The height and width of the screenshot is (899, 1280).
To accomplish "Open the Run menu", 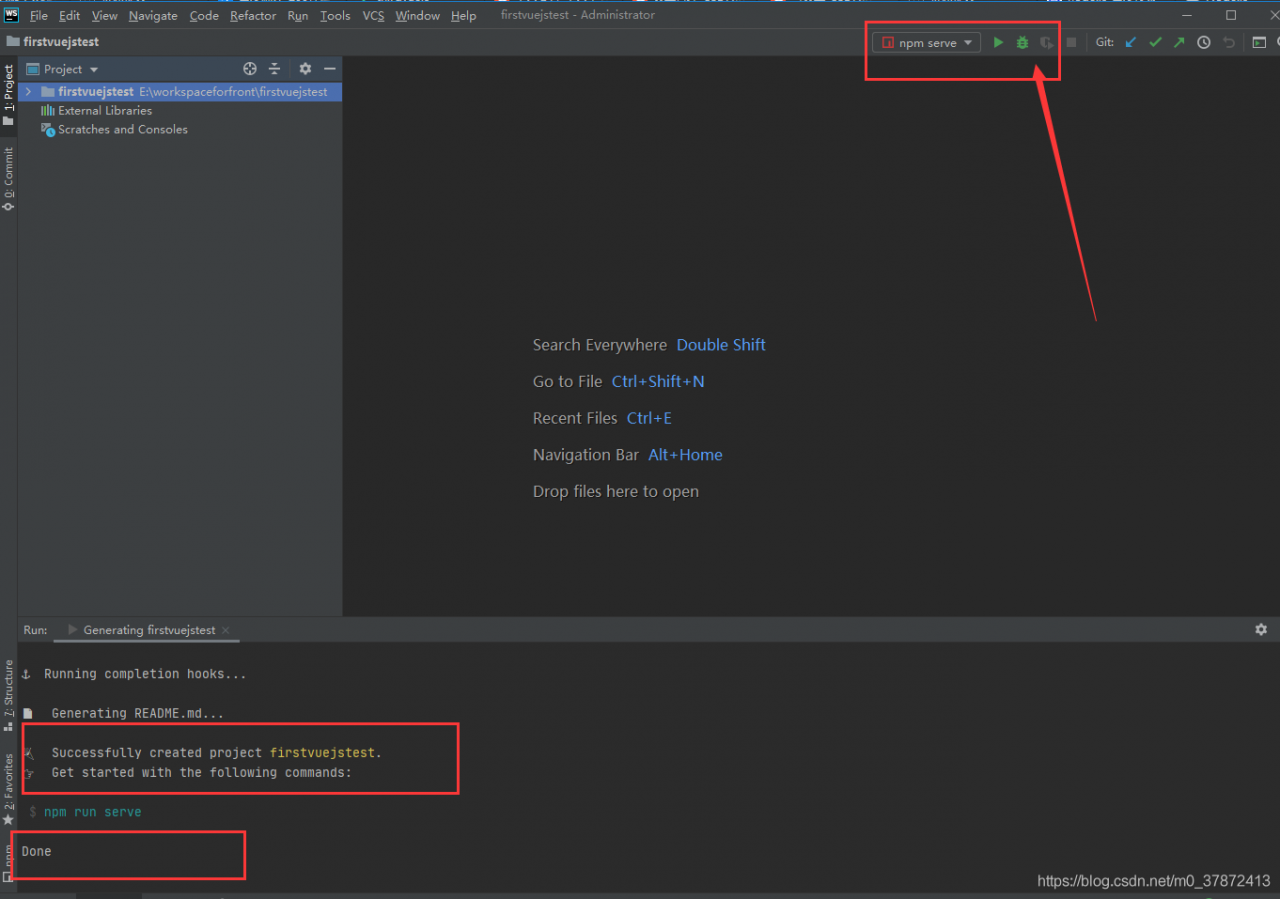I will [298, 16].
